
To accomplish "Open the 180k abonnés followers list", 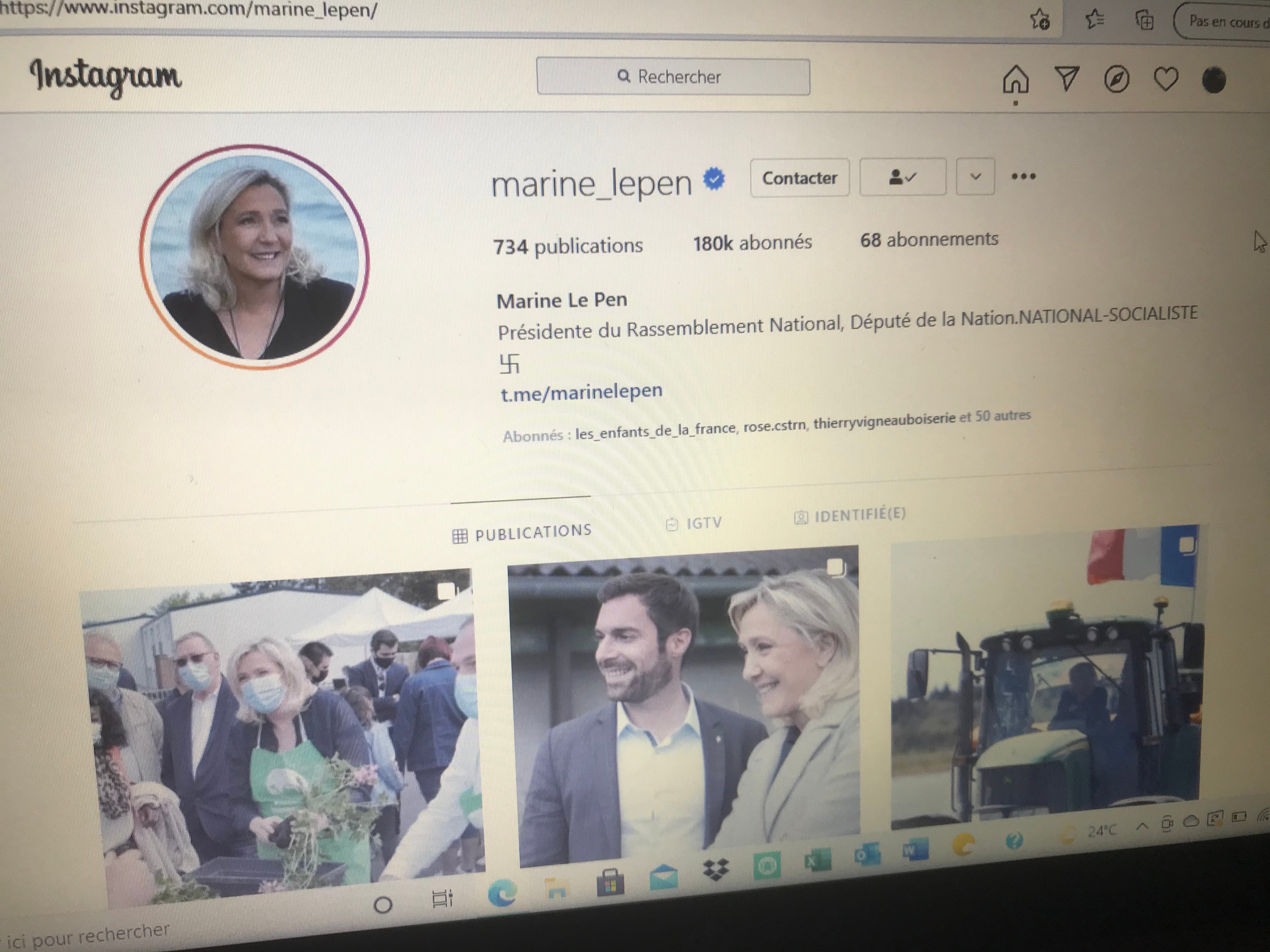I will (x=752, y=243).
